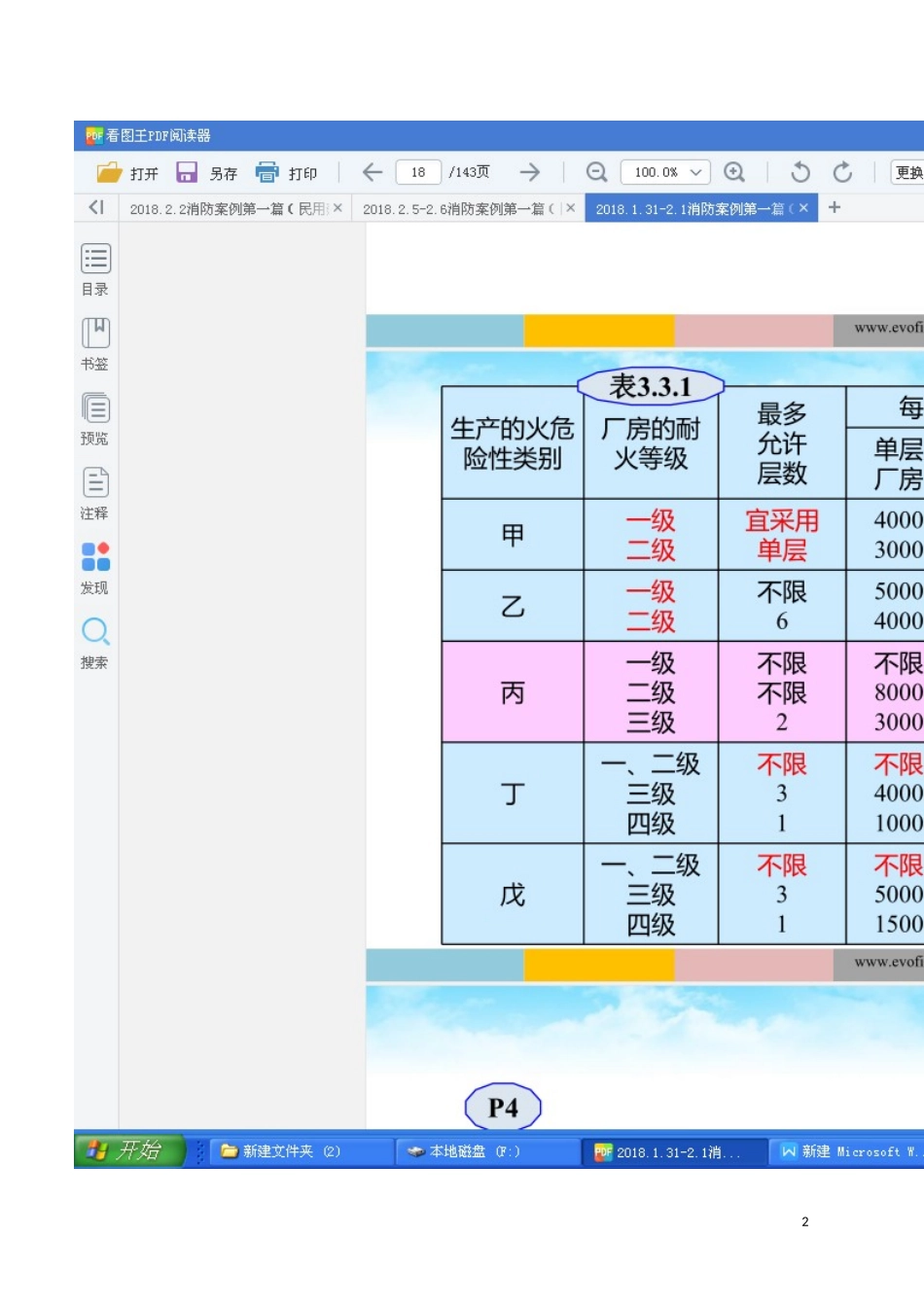Switch to the 2018.2.5-2.6消防案例第一篇 tab
The width and height of the screenshot is (924, 1307).
click(467, 208)
